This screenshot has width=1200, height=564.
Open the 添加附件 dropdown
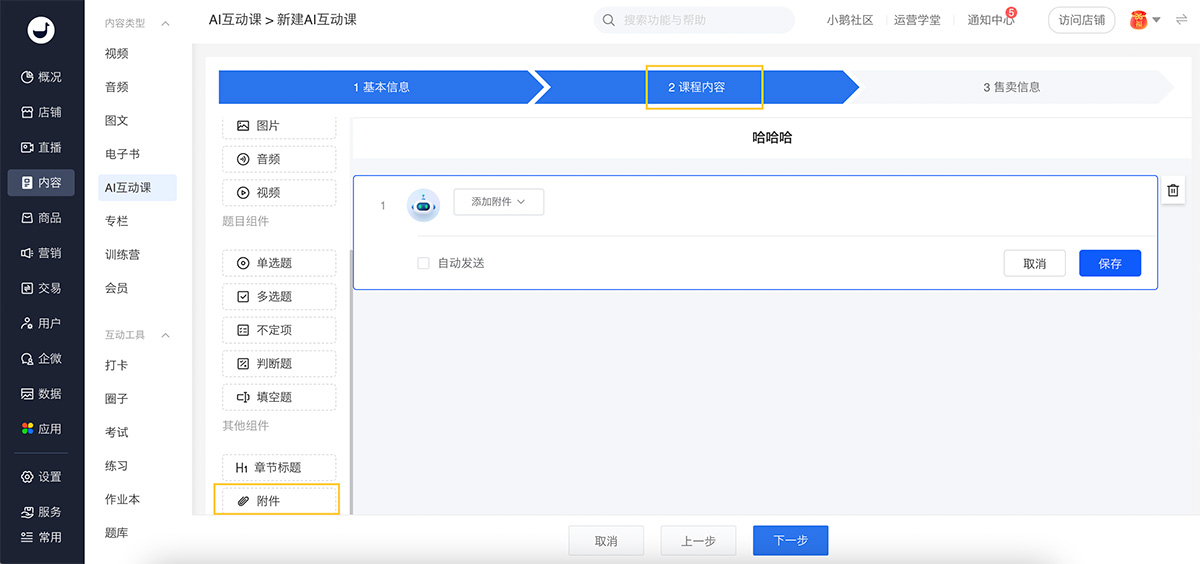(x=498, y=202)
